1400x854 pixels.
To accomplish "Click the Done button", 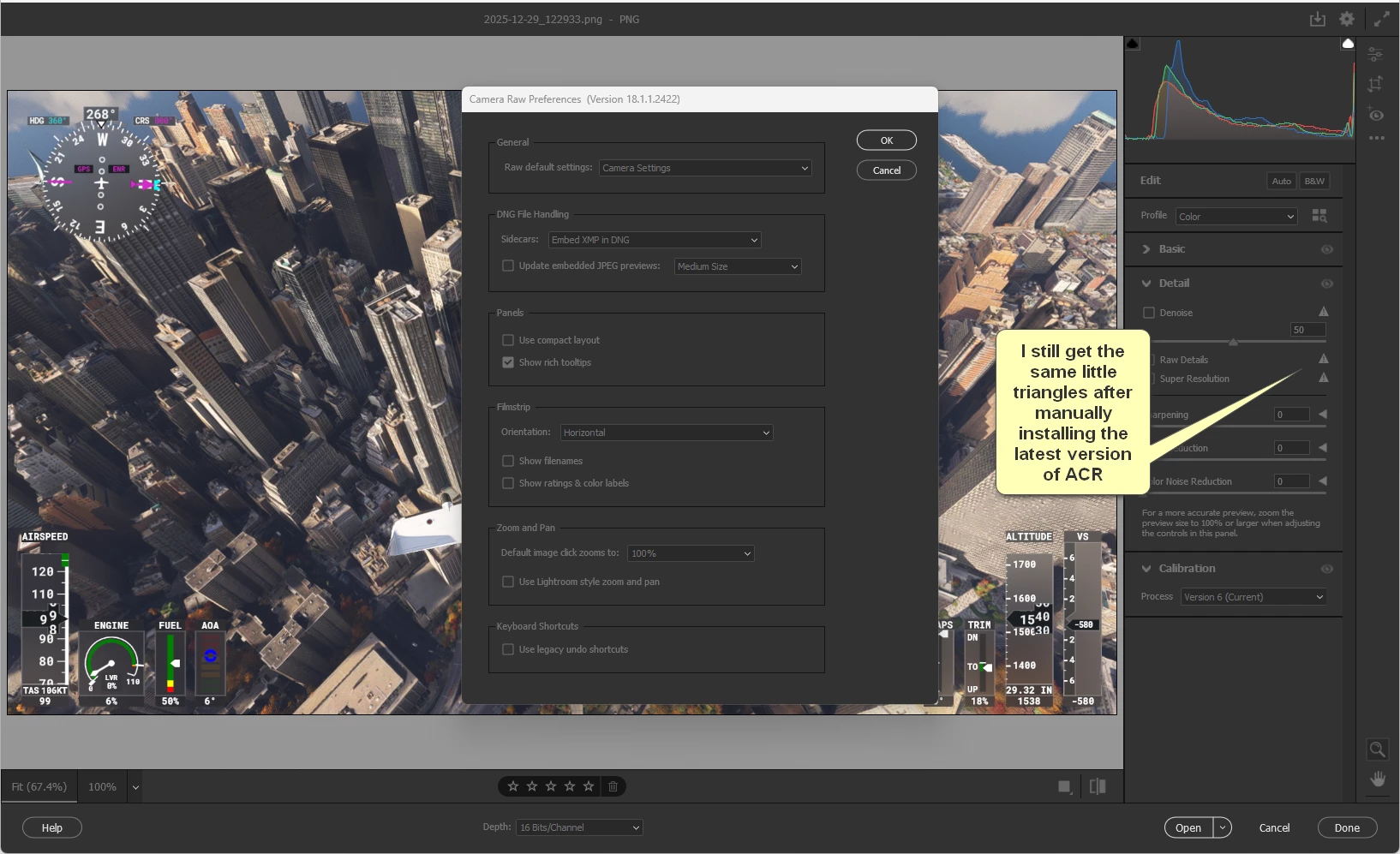I will click(x=1347, y=827).
